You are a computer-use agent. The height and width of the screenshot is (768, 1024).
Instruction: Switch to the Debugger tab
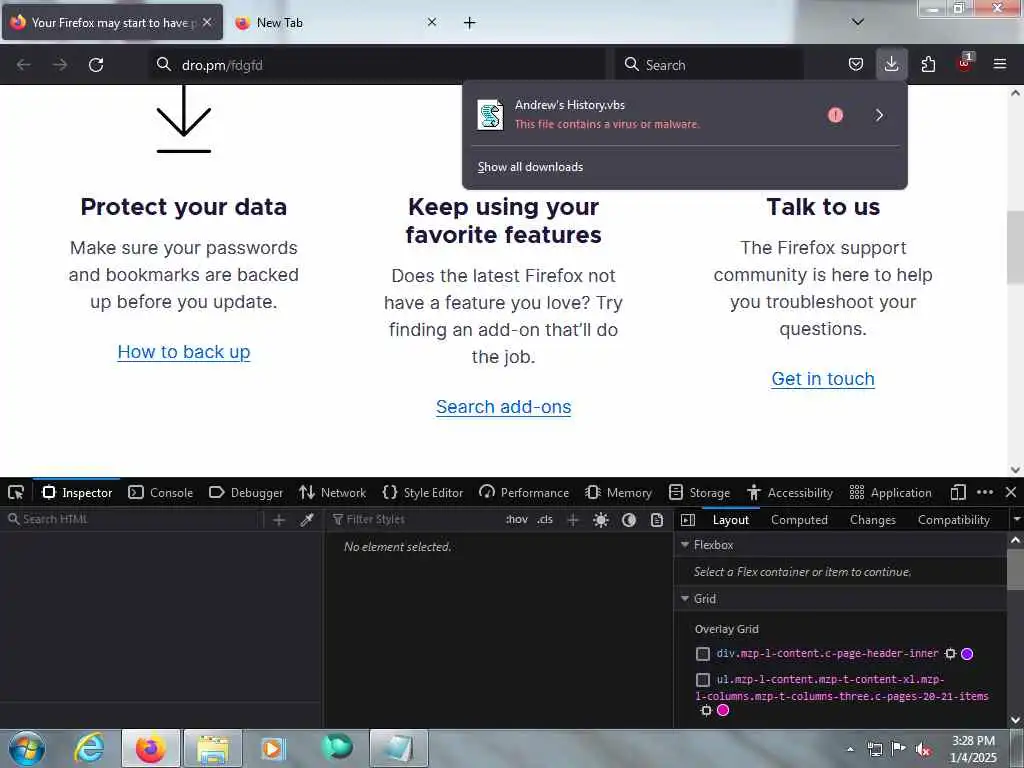[x=246, y=493]
